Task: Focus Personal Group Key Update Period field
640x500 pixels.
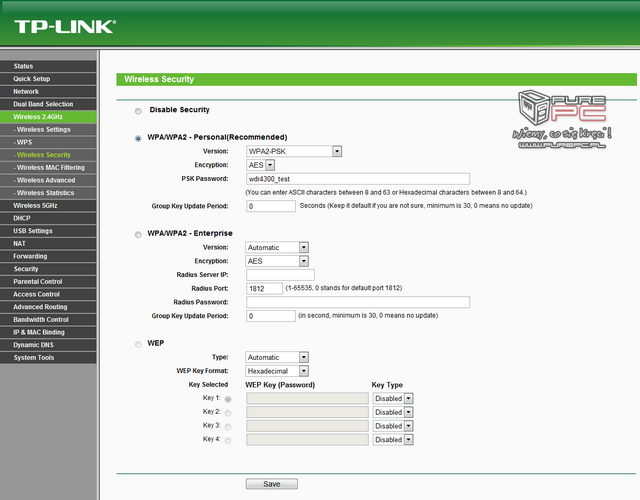Action: coord(271,206)
